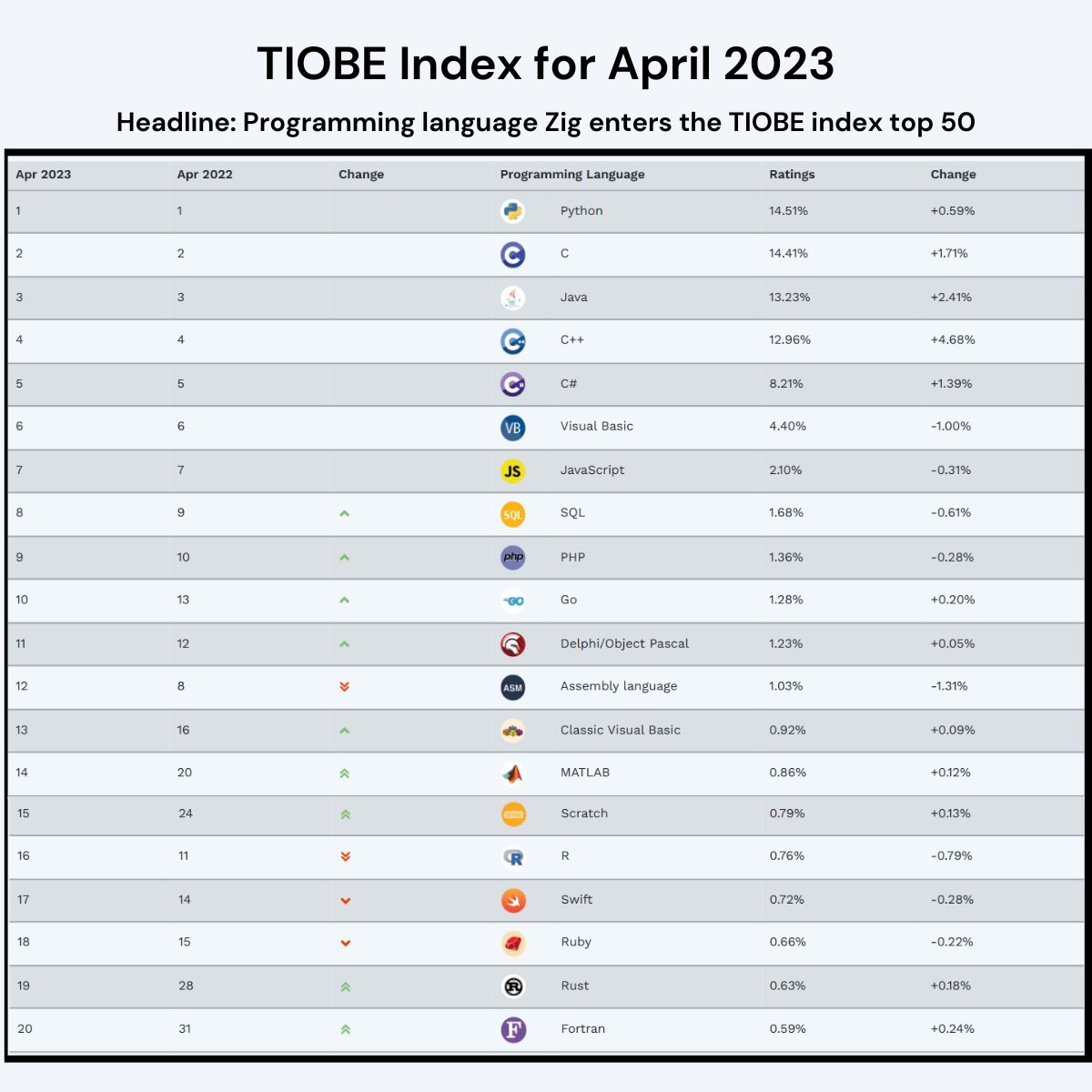The width and height of the screenshot is (1092, 1092).
Task: Click the MATLAB logo icon
Action: coord(512,773)
